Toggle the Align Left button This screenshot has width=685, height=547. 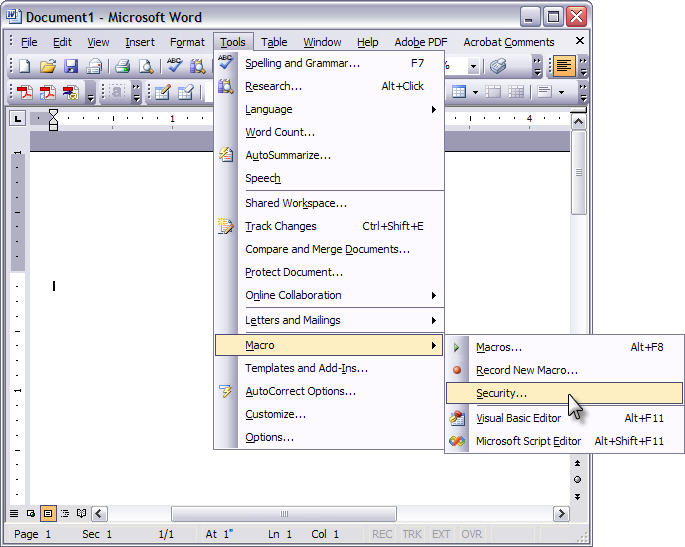[x=564, y=66]
